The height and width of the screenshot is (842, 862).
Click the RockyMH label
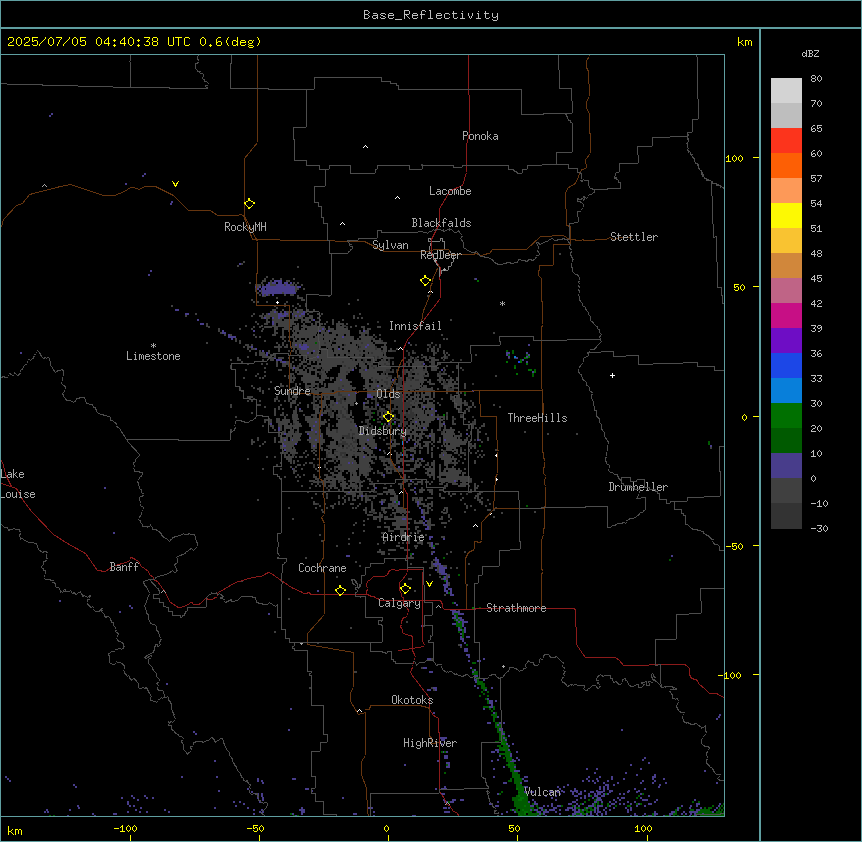[x=245, y=227]
